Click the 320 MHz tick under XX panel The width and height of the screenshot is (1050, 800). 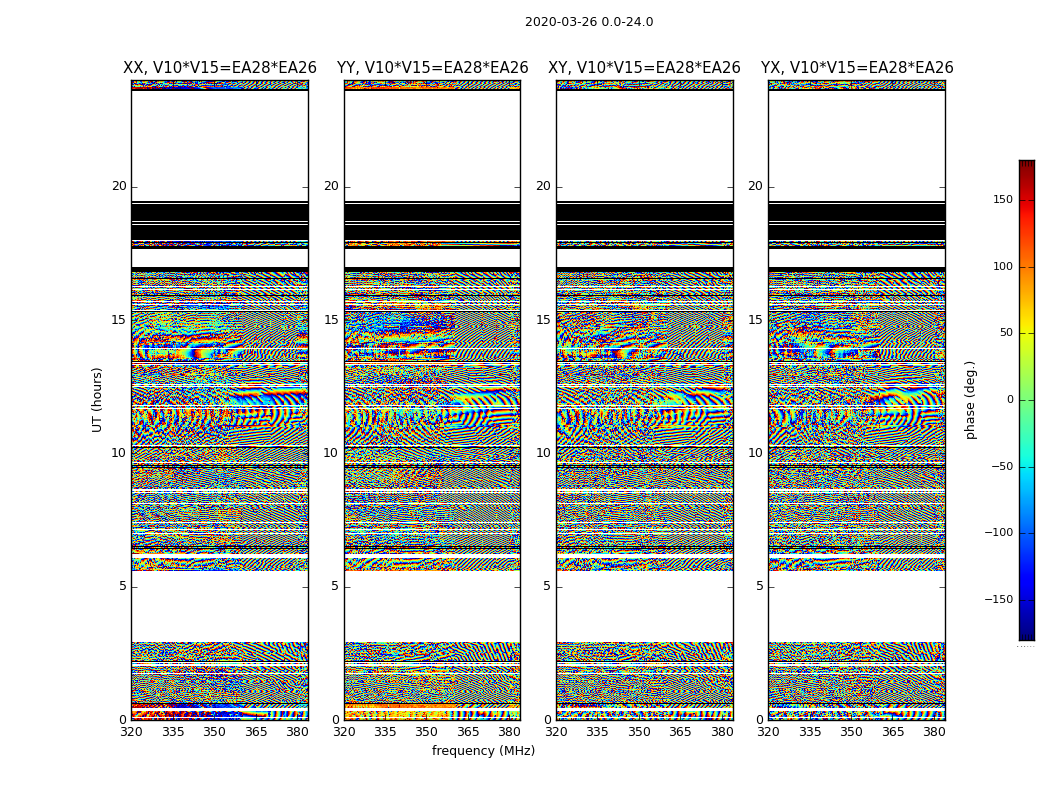click(131, 732)
